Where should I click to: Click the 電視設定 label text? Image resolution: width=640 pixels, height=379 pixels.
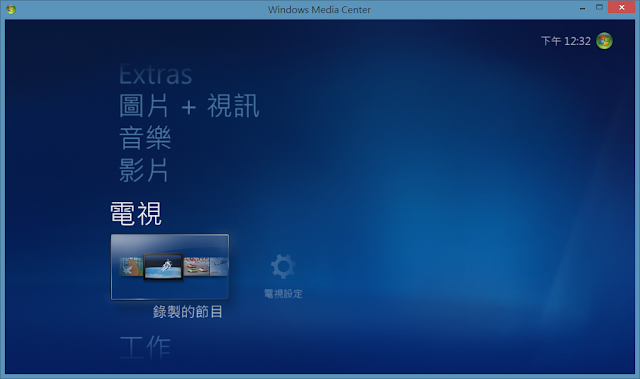pyautogui.click(x=283, y=293)
